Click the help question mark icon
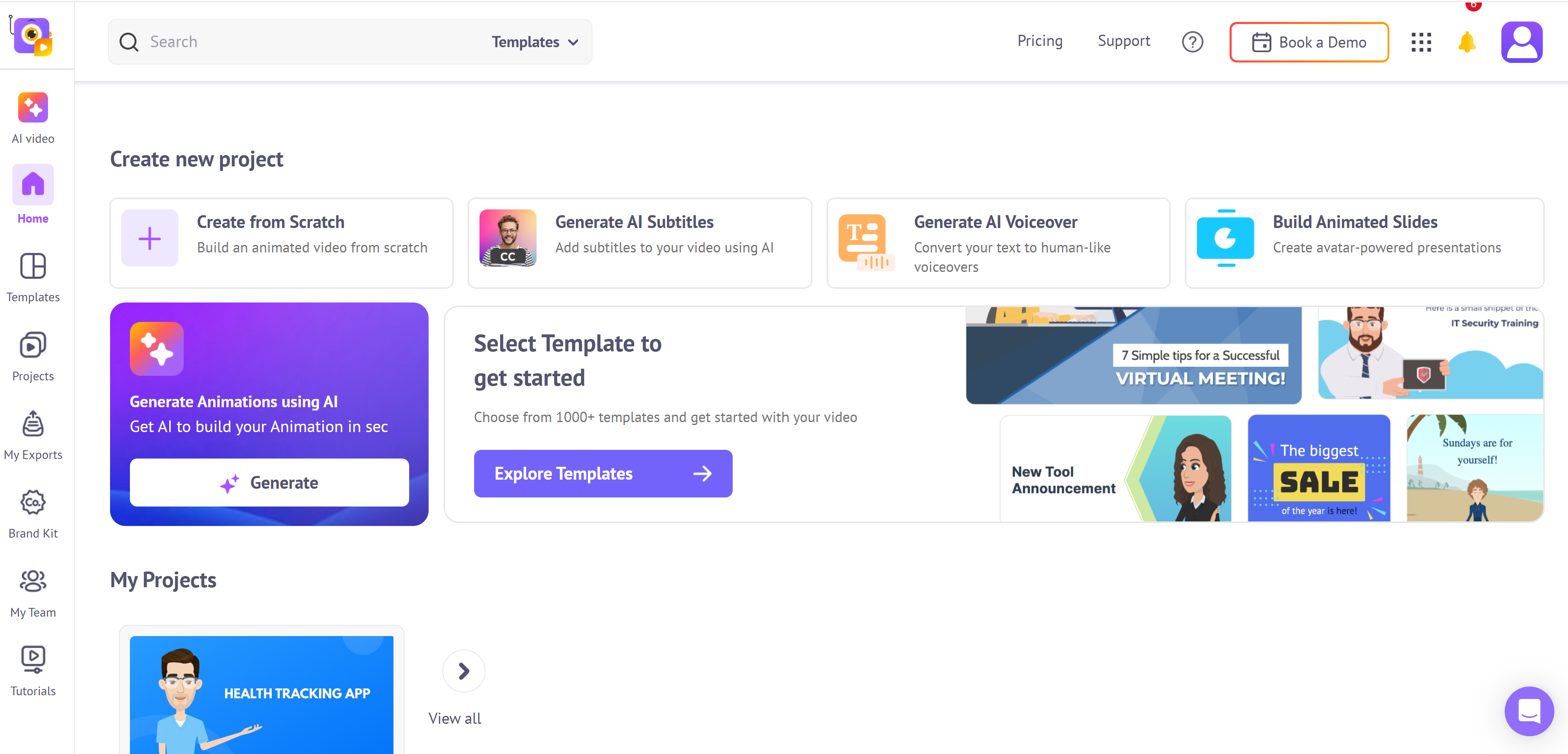 click(1192, 42)
